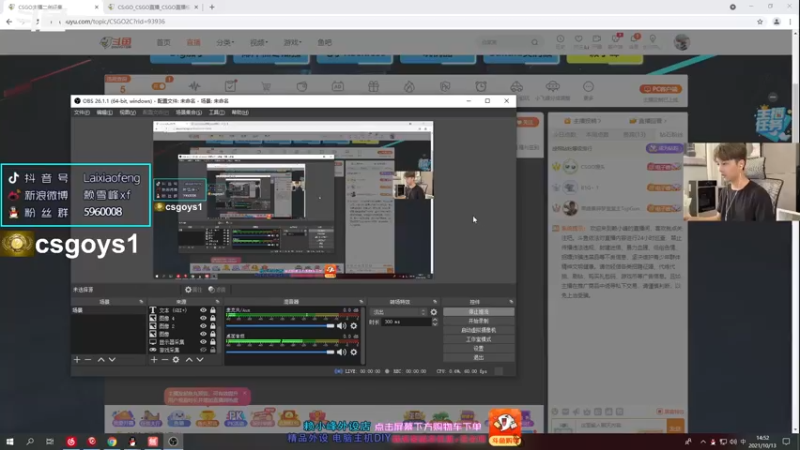Click 启动虚拟摄像机 button
The height and width of the screenshot is (450, 800).
[x=479, y=330]
